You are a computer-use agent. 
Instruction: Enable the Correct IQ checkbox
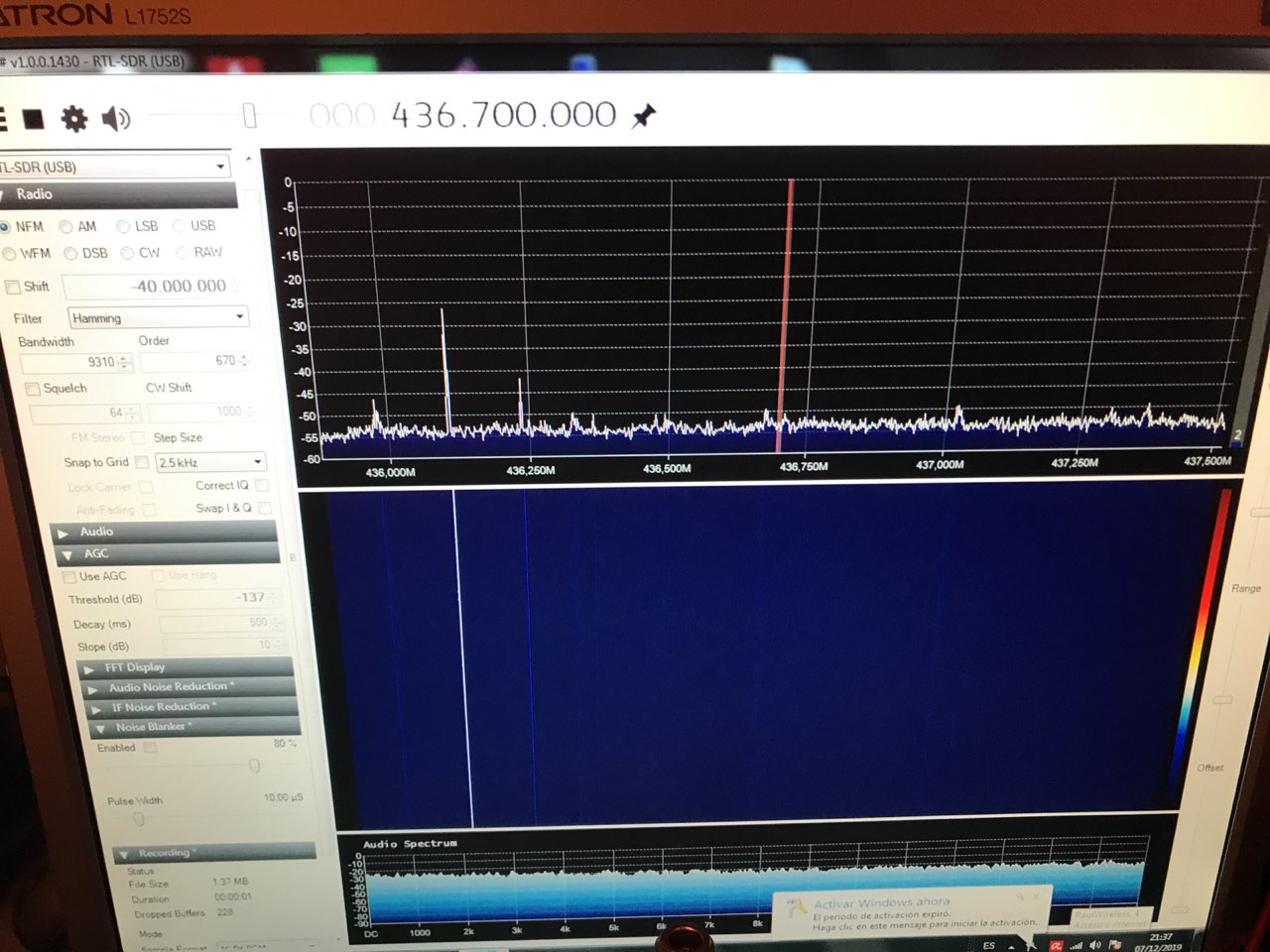(262, 486)
